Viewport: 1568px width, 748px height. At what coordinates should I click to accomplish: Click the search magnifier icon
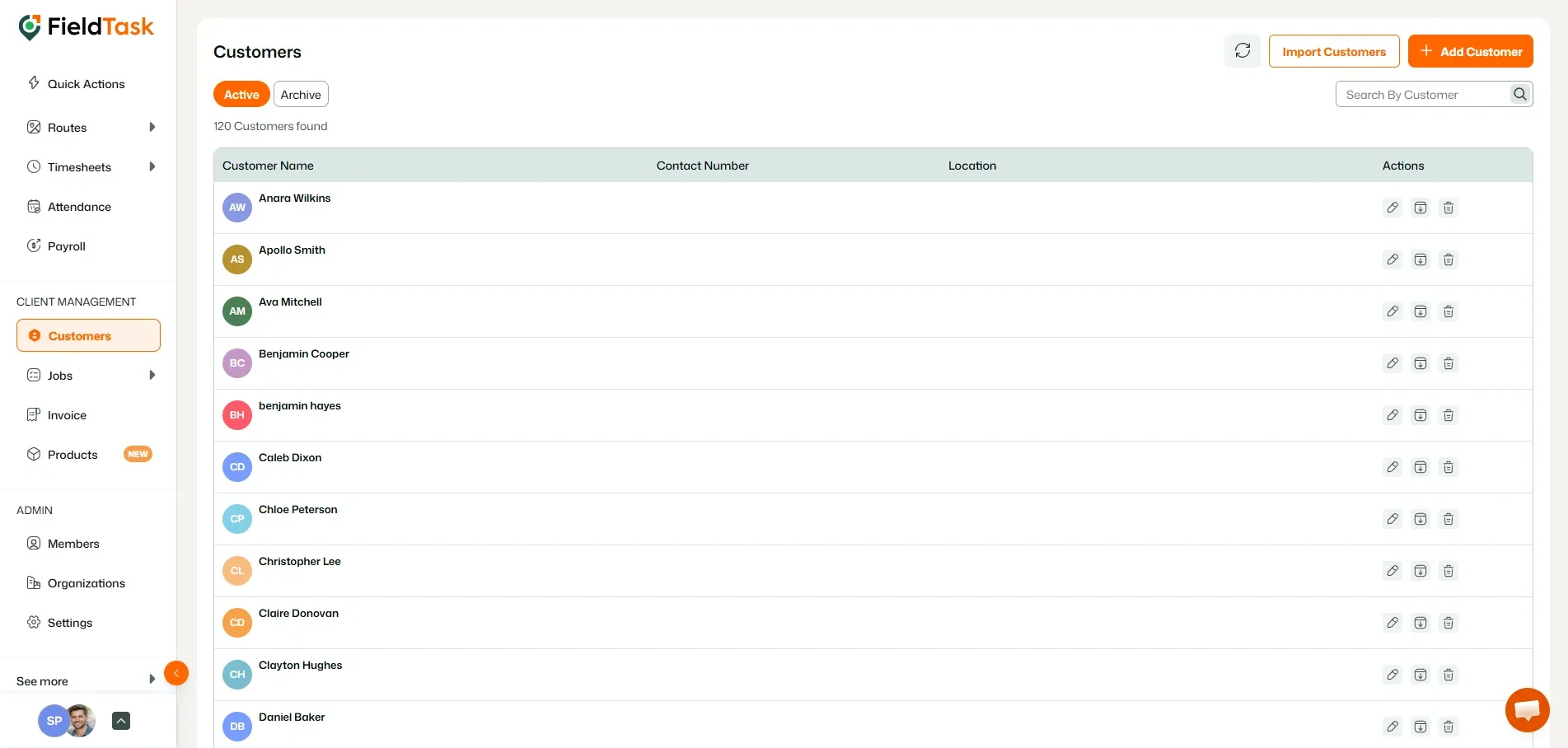(1520, 95)
